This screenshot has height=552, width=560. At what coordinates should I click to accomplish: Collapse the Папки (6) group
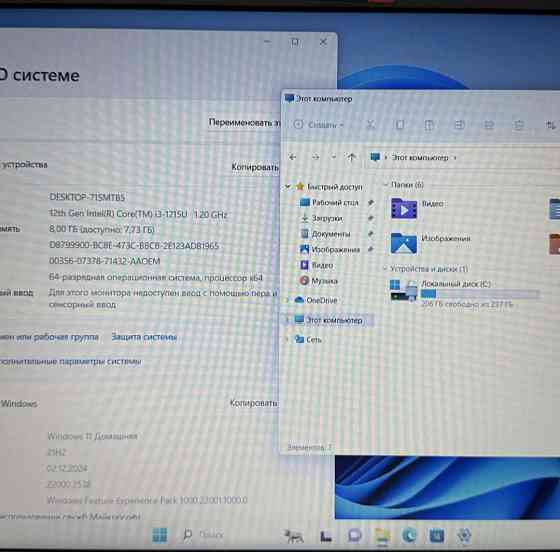click(x=385, y=185)
